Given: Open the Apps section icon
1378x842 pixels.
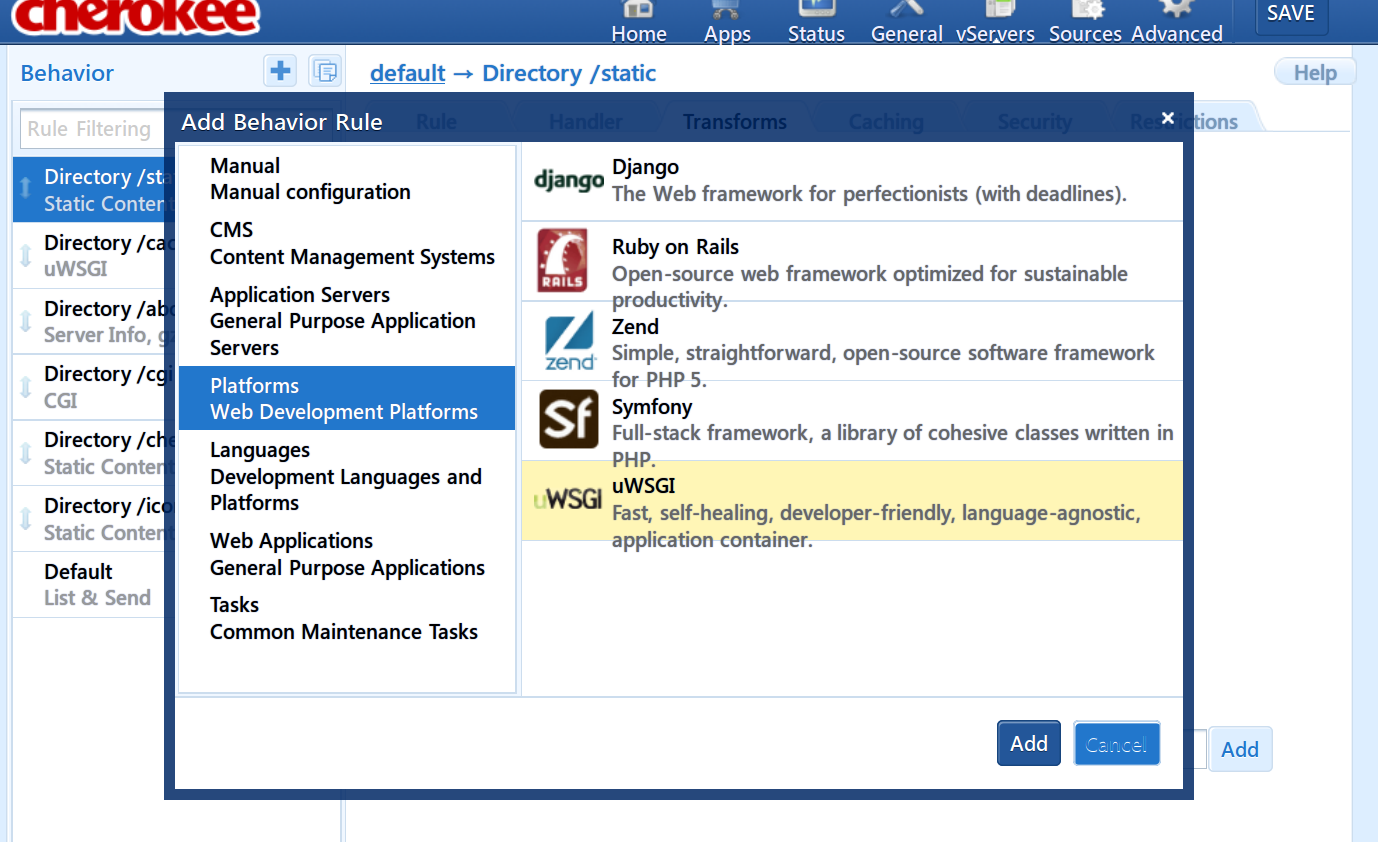Looking at the screenshot, I should (727, 10).
